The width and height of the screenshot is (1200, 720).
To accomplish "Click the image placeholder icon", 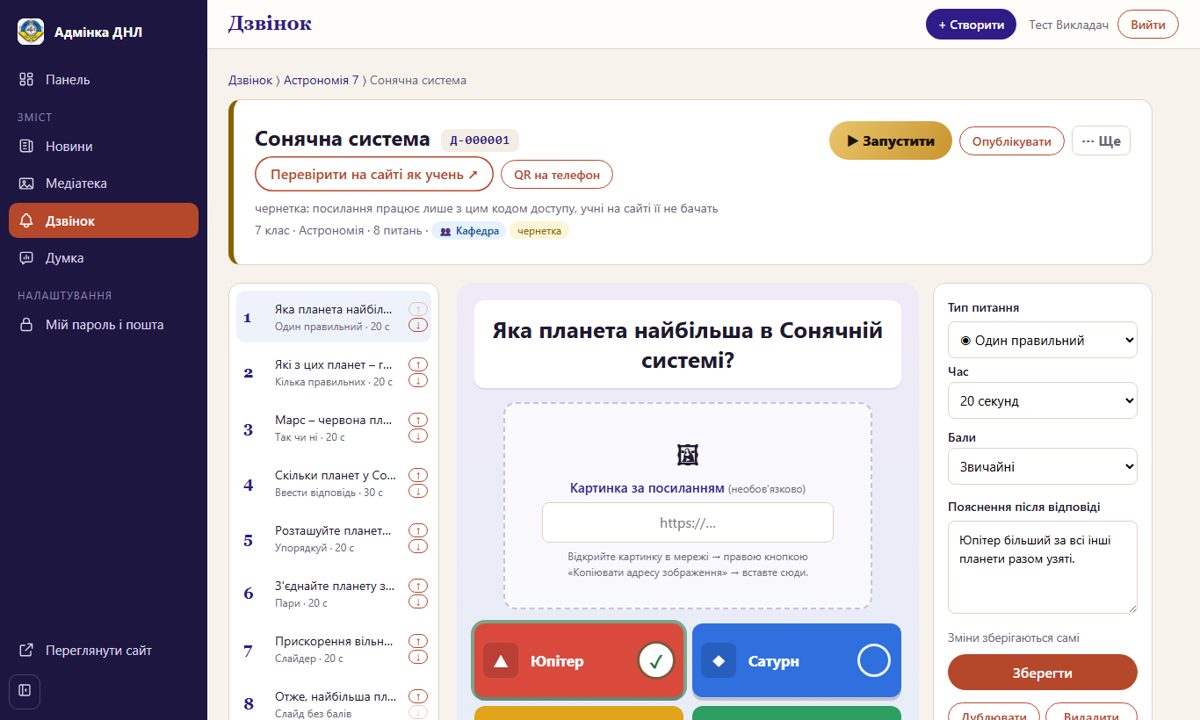I will click(x=688, y=455).
